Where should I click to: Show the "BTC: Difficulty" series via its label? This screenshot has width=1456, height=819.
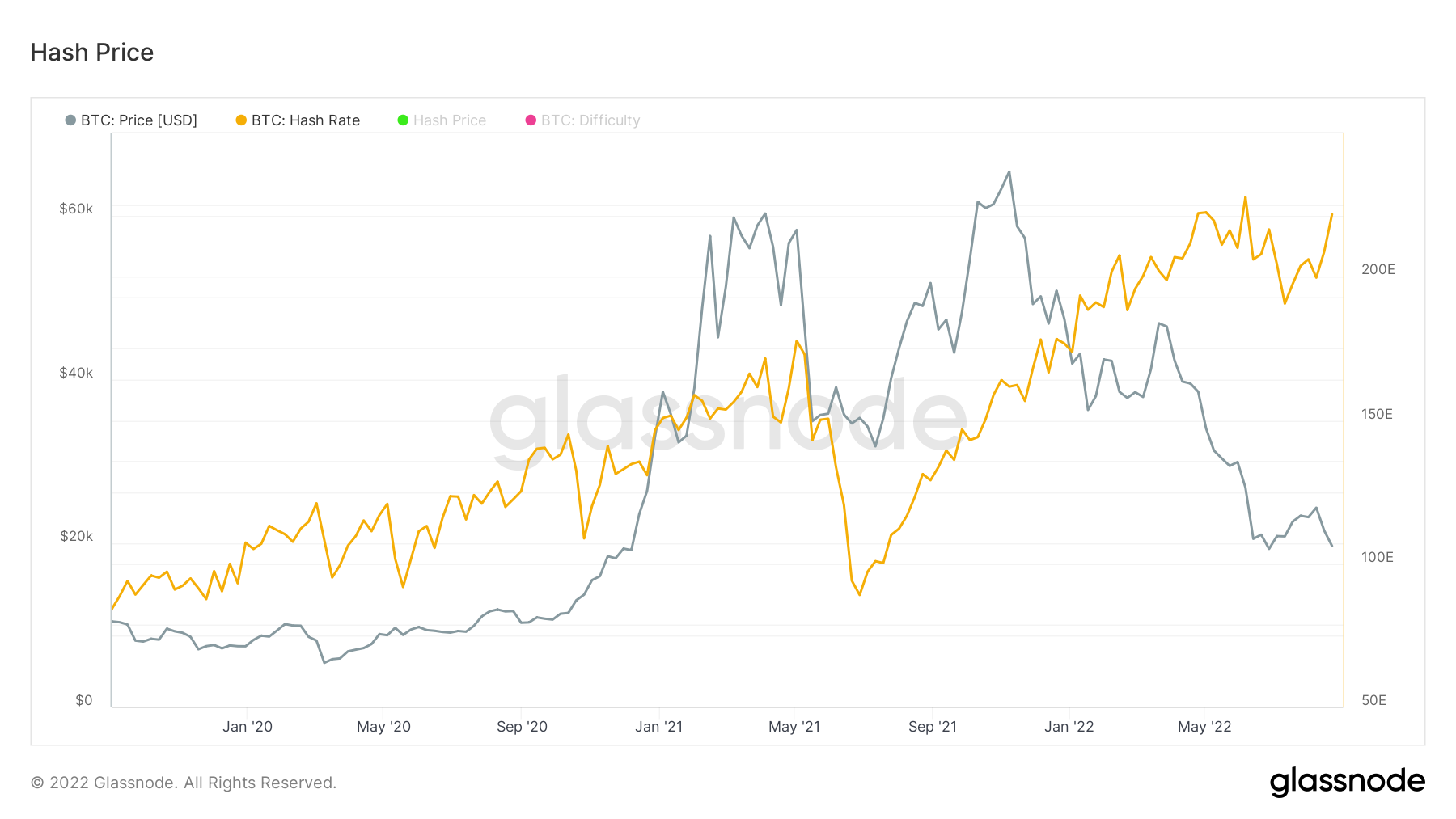click(x=590, y=120)
